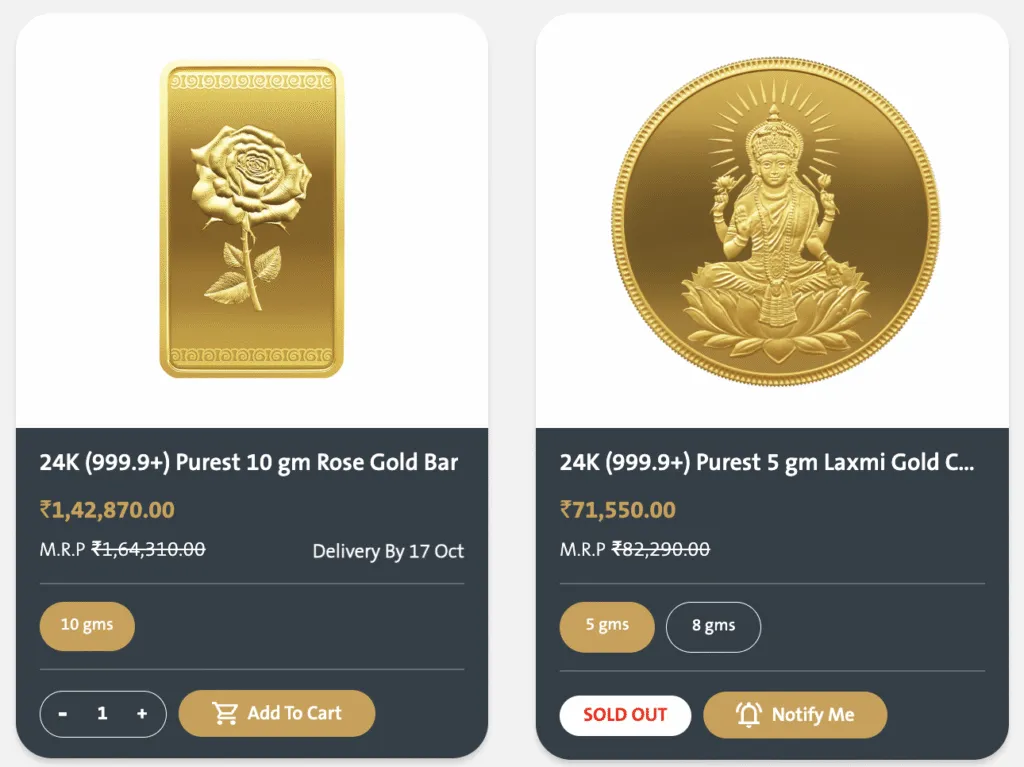Choose the 8 gms weight option

[x=713, y=627]
